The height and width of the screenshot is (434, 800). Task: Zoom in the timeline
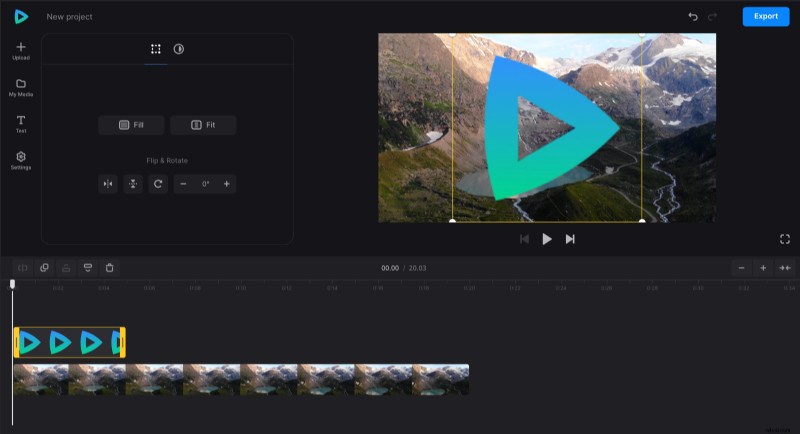point(763,268)
